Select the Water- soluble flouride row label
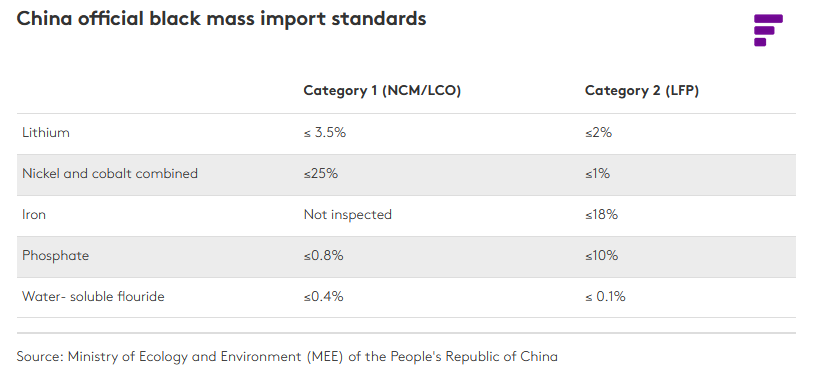The image size is (817, 374). [x=93, y=297]
